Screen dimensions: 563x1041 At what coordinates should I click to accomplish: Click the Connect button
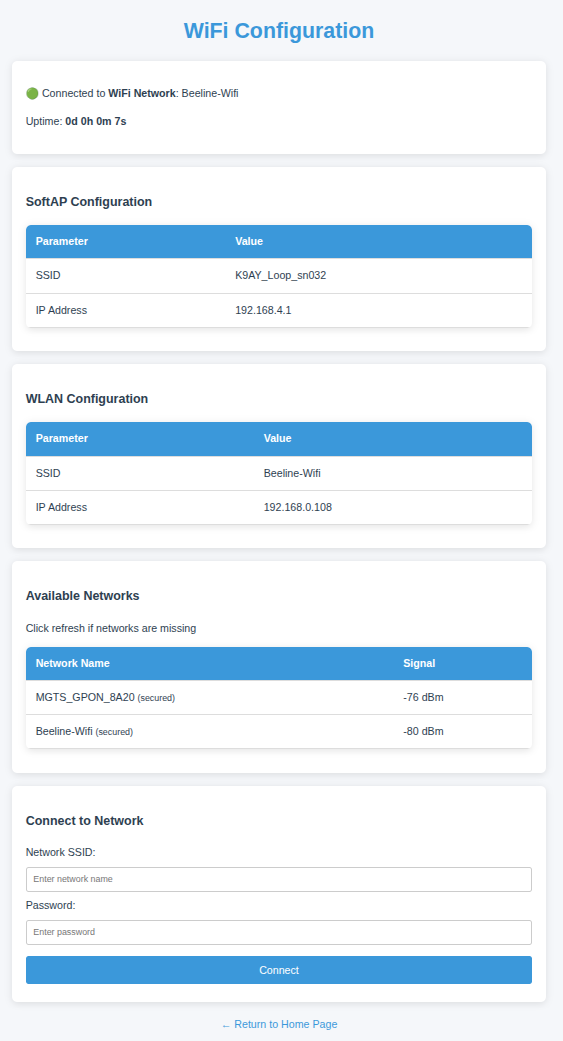(x=279, y=970)
